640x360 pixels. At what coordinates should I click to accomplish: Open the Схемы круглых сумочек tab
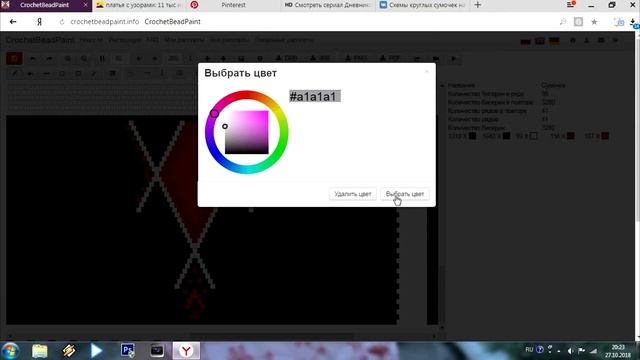(422, 5)
